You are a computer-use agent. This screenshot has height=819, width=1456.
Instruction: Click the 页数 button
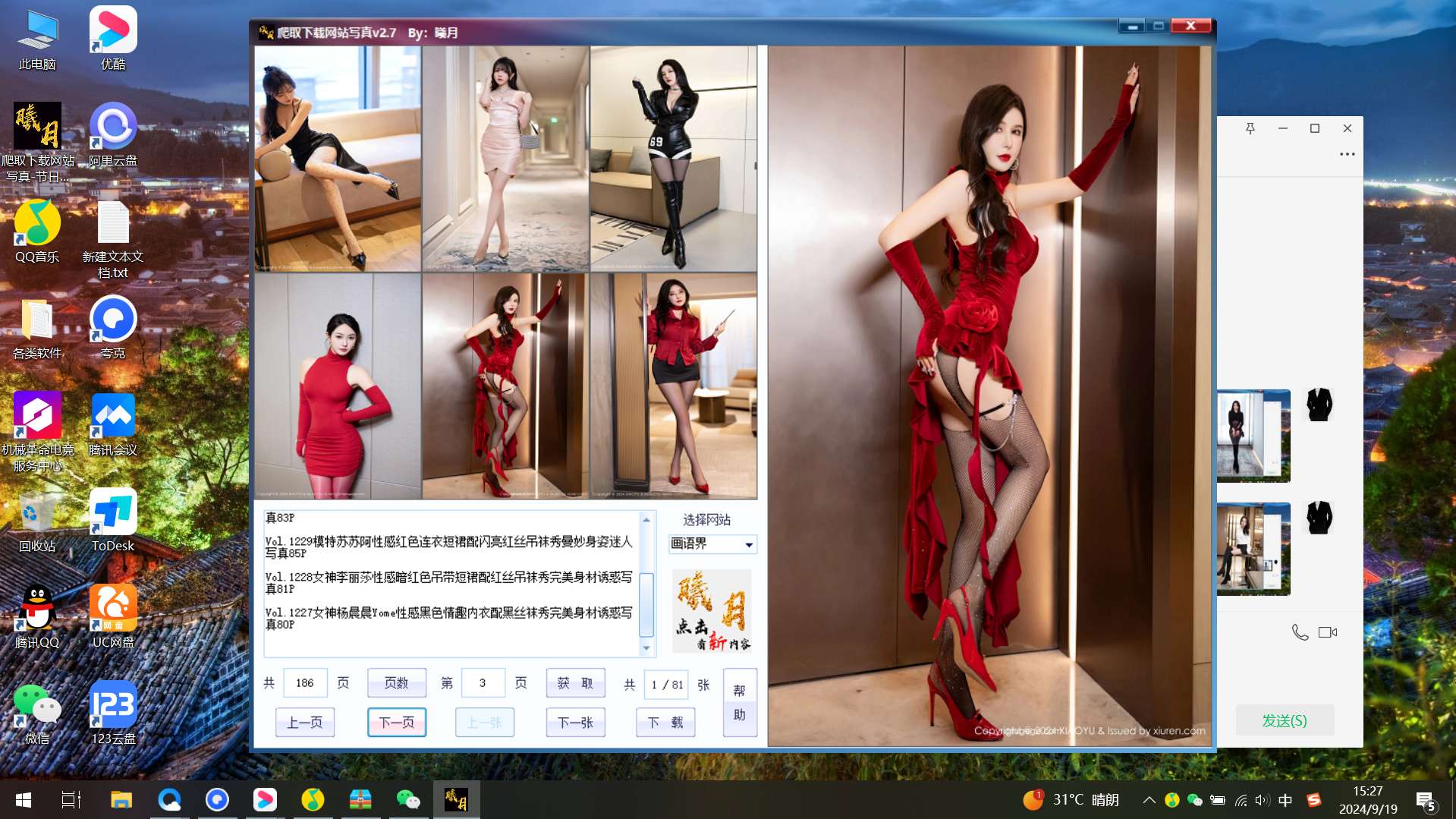tap(396, 683)
